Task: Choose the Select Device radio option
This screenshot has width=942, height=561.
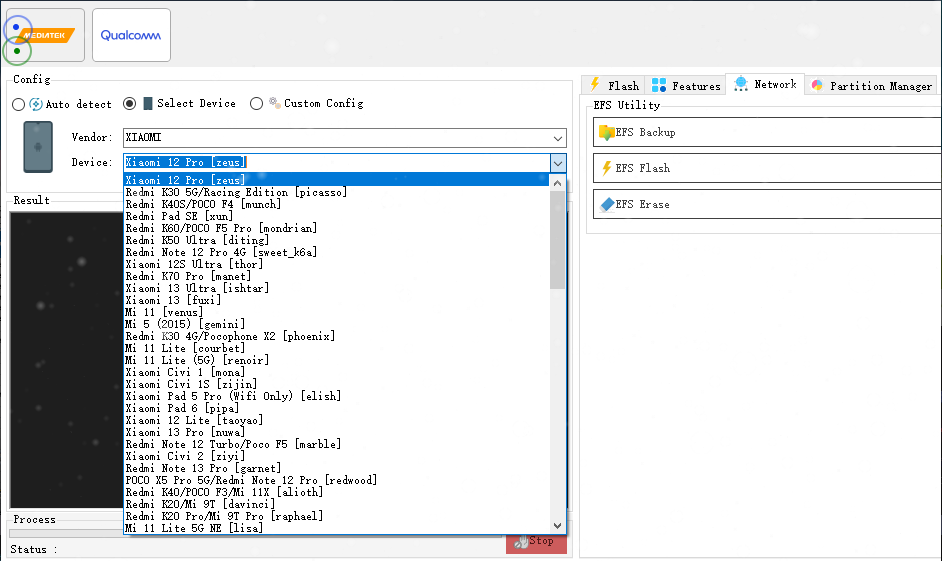Action: pyautogui.click(x=129, y=104)
